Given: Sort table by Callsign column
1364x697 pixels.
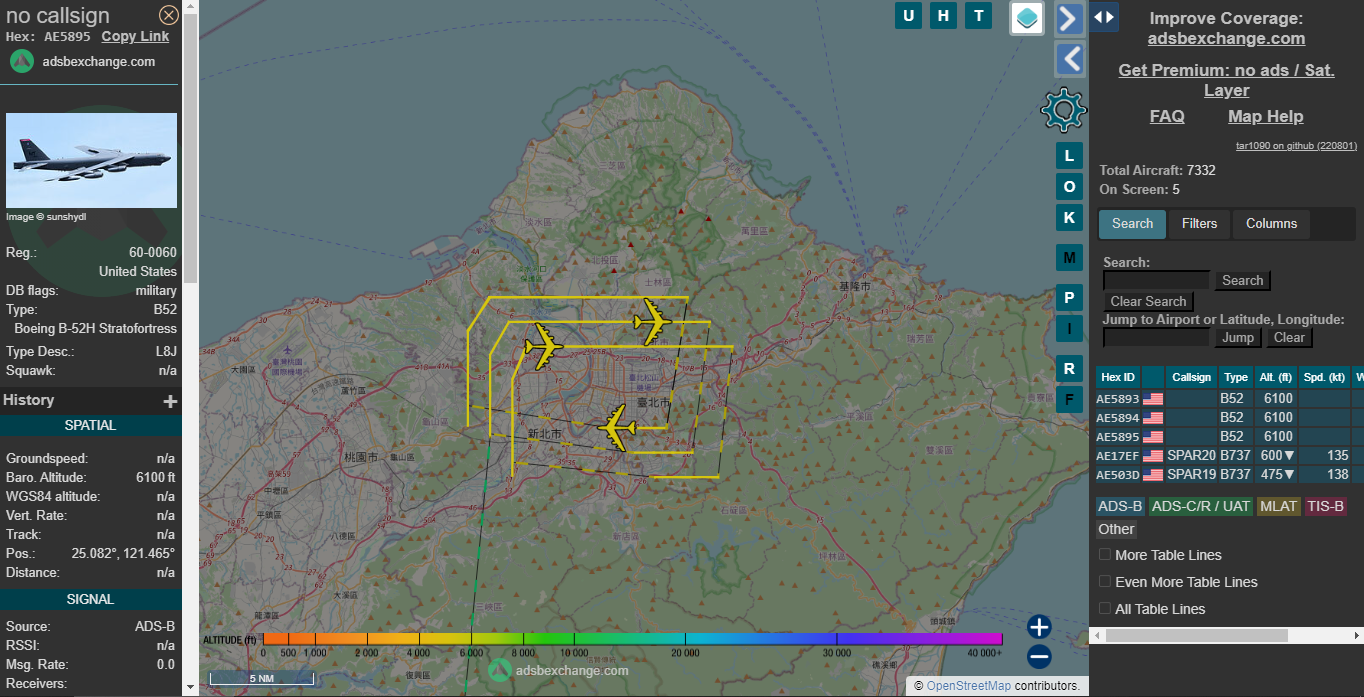Looking at the screenshot, I should coord(1191,377).
